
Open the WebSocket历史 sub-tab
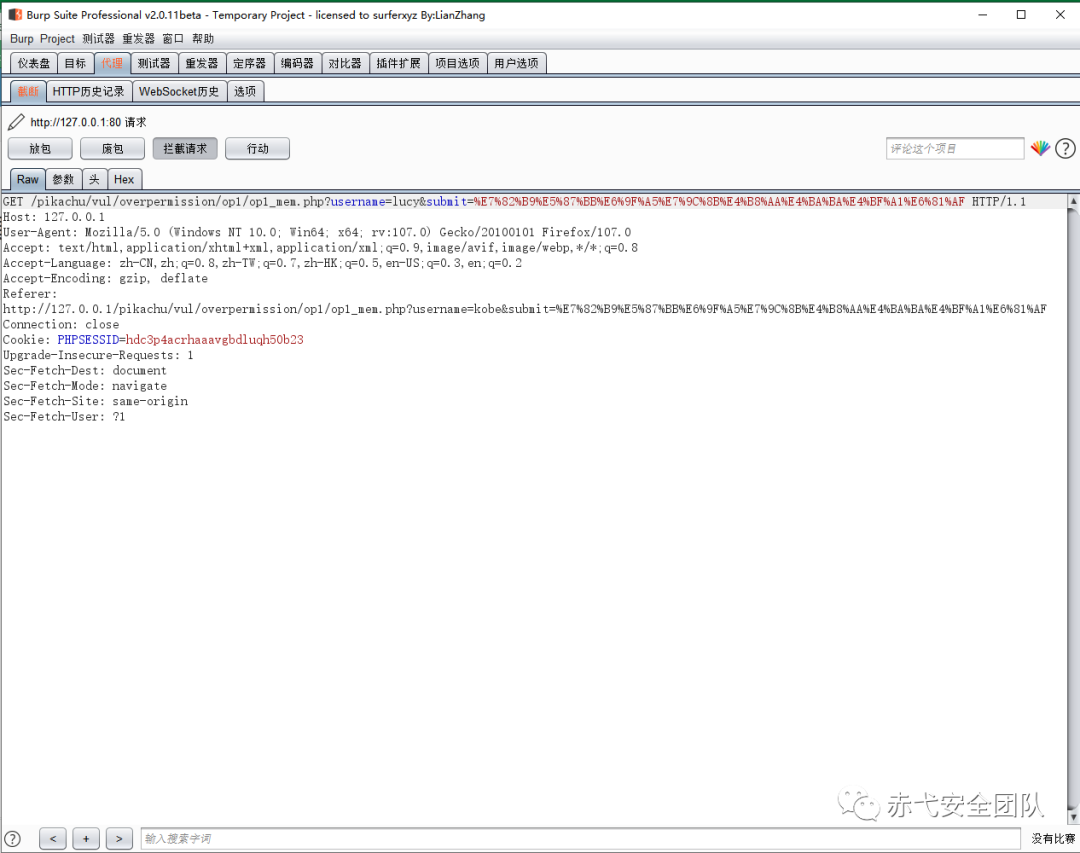[179, 91]
